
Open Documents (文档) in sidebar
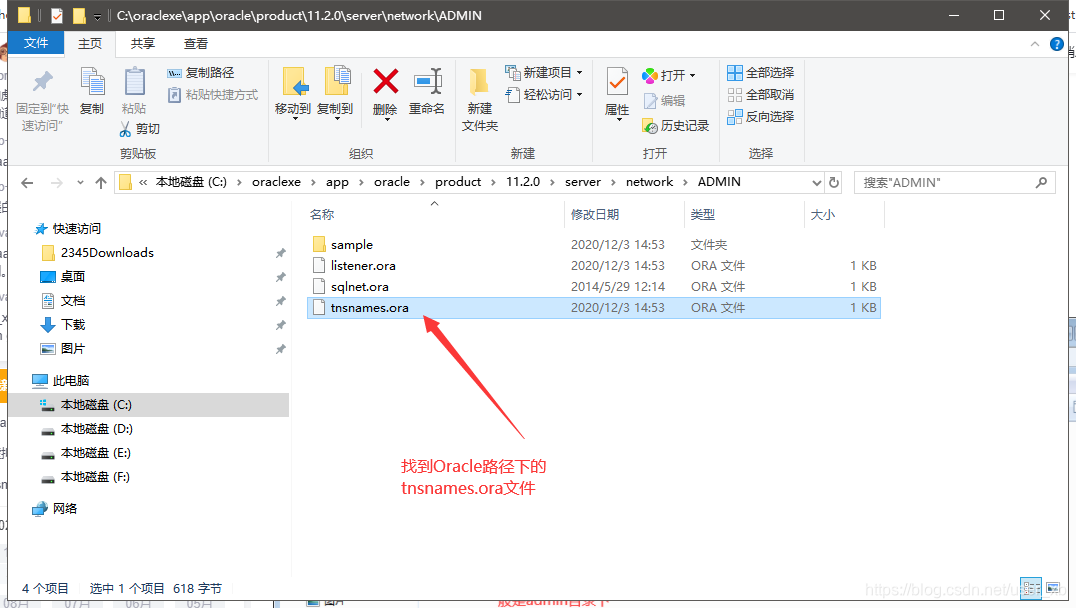(x=73, y=301)
